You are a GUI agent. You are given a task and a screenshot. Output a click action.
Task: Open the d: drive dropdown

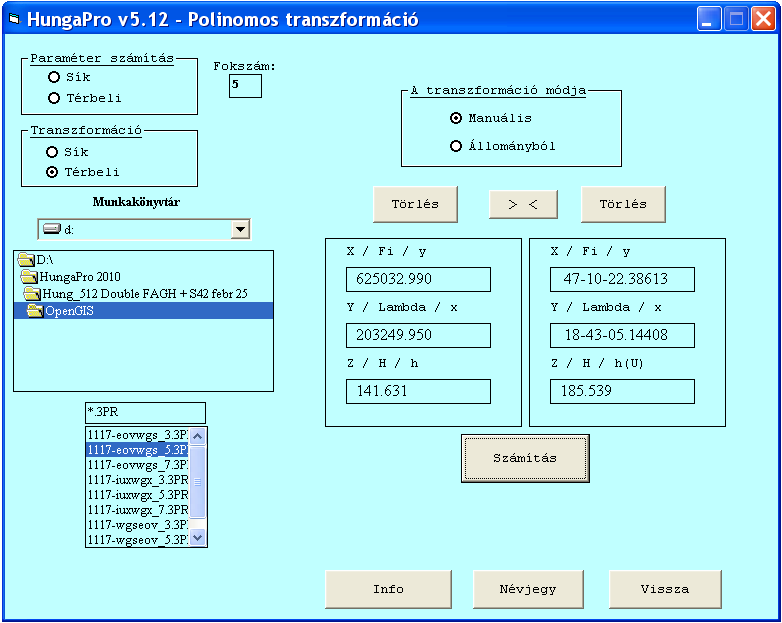(x=240, y=229)
